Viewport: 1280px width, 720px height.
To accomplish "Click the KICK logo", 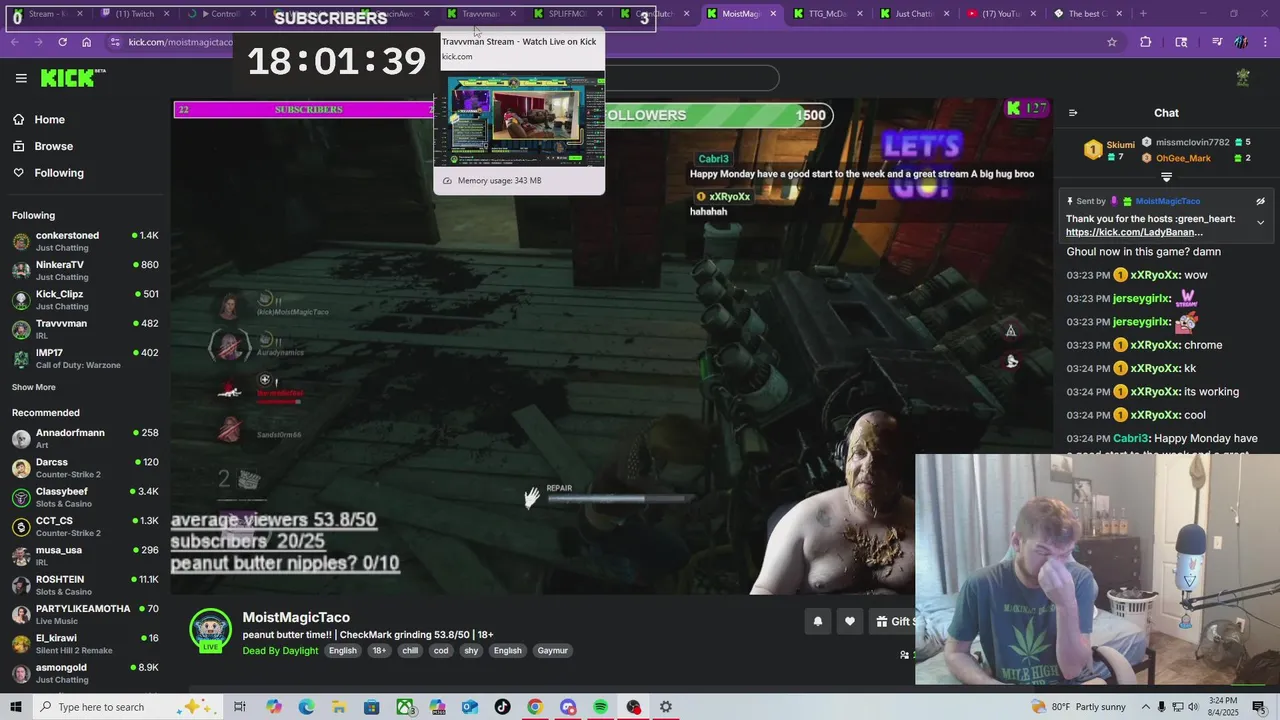I will [x=73, y=78].
